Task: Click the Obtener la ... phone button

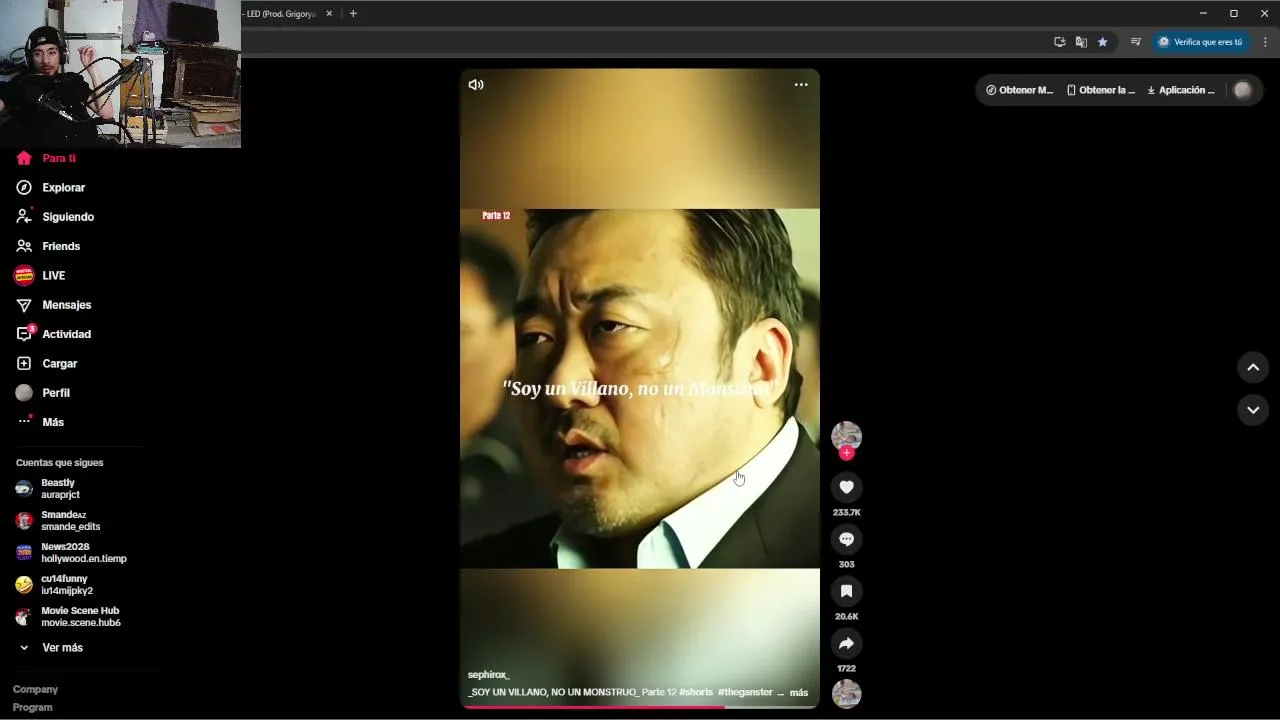Action: point(1101,90)
